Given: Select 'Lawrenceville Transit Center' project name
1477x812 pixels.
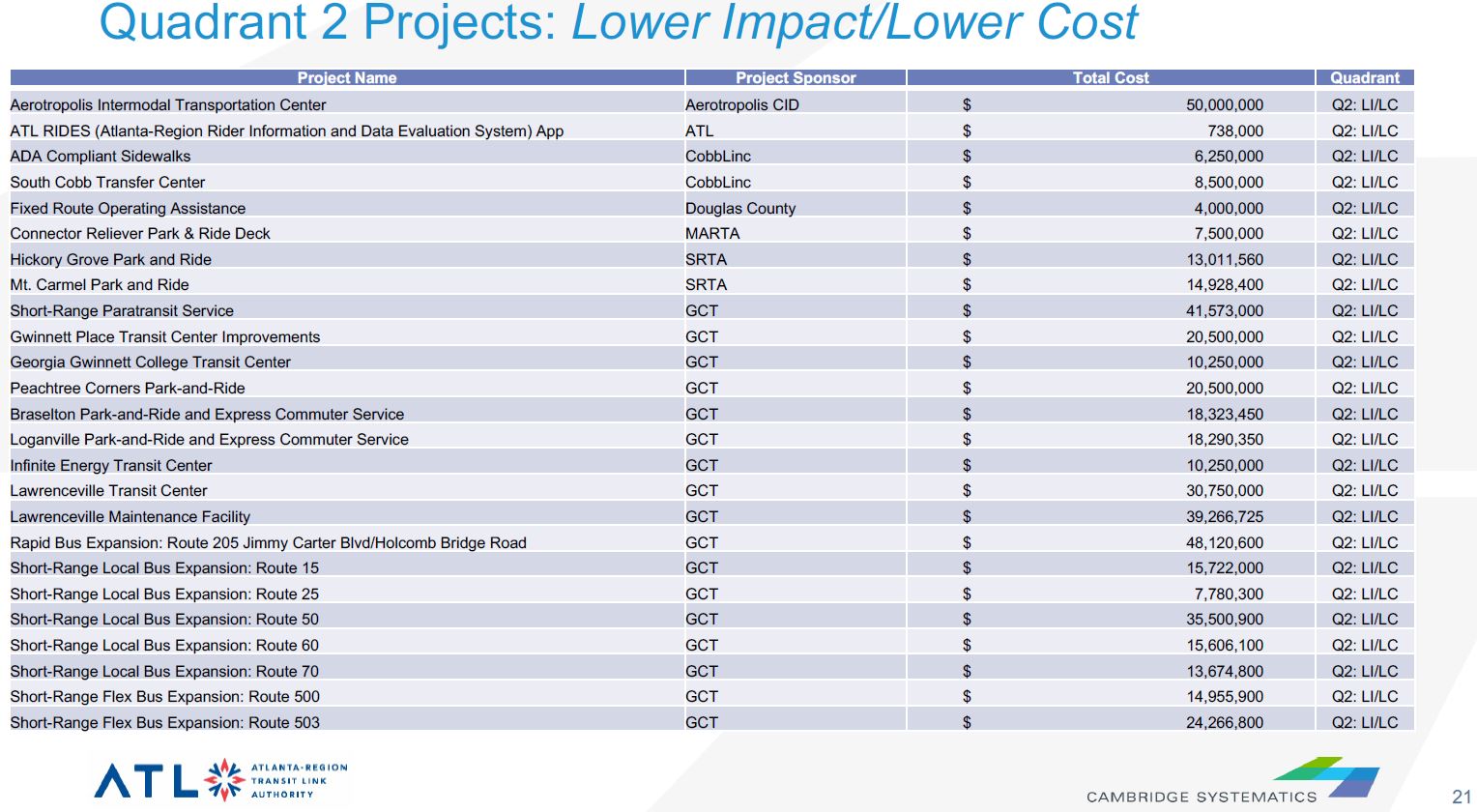Looking at the screenshot, I should 108,490.
